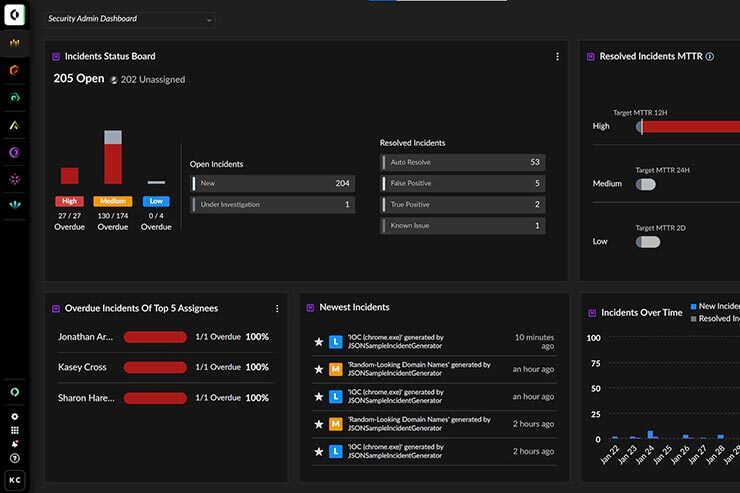740x493 pixels.
Task: Expand the Security Admin Dashboard dropdown
Action: [x=129, y=19]
